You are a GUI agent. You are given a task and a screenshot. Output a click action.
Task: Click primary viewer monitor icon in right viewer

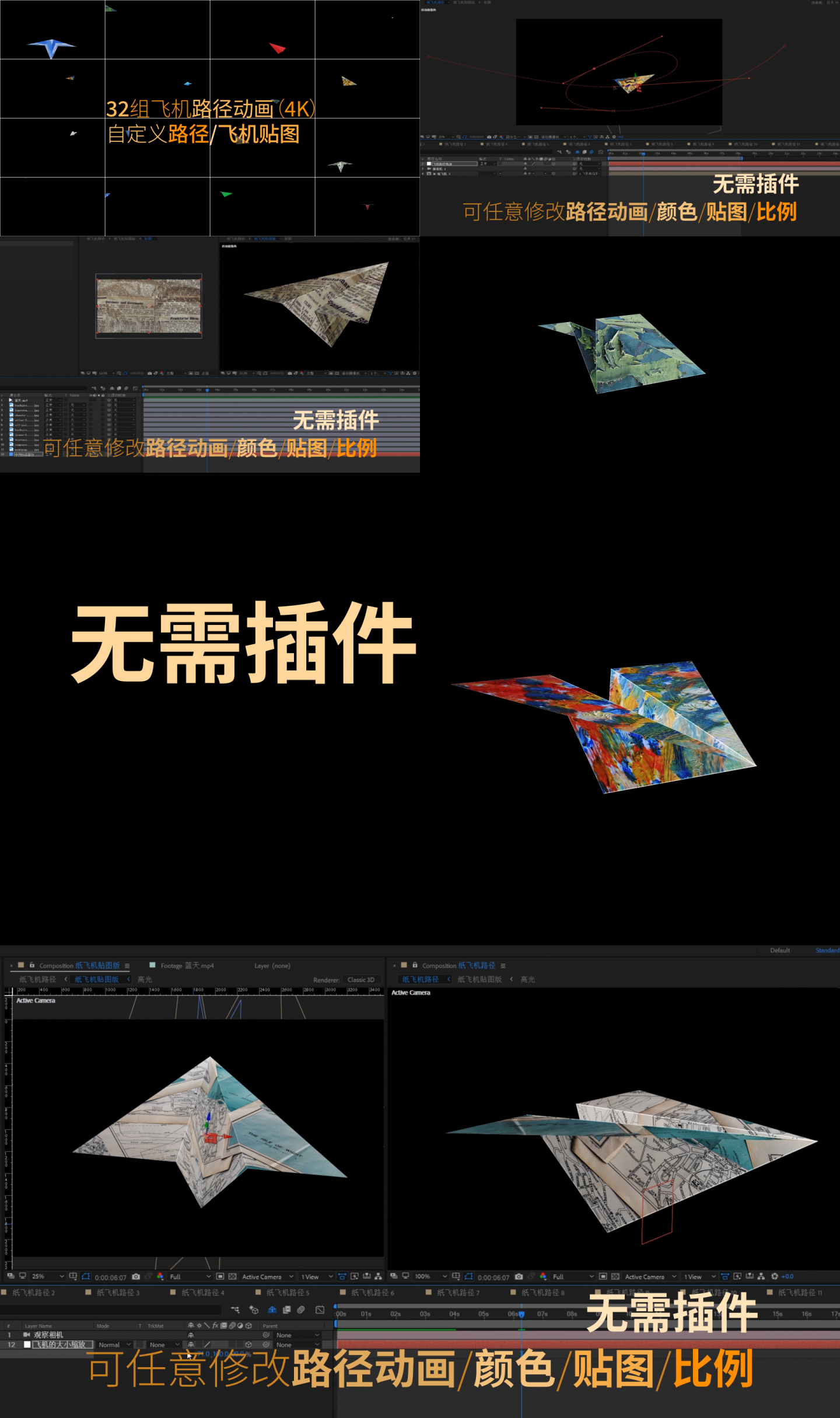click(x=405, y=1276)
